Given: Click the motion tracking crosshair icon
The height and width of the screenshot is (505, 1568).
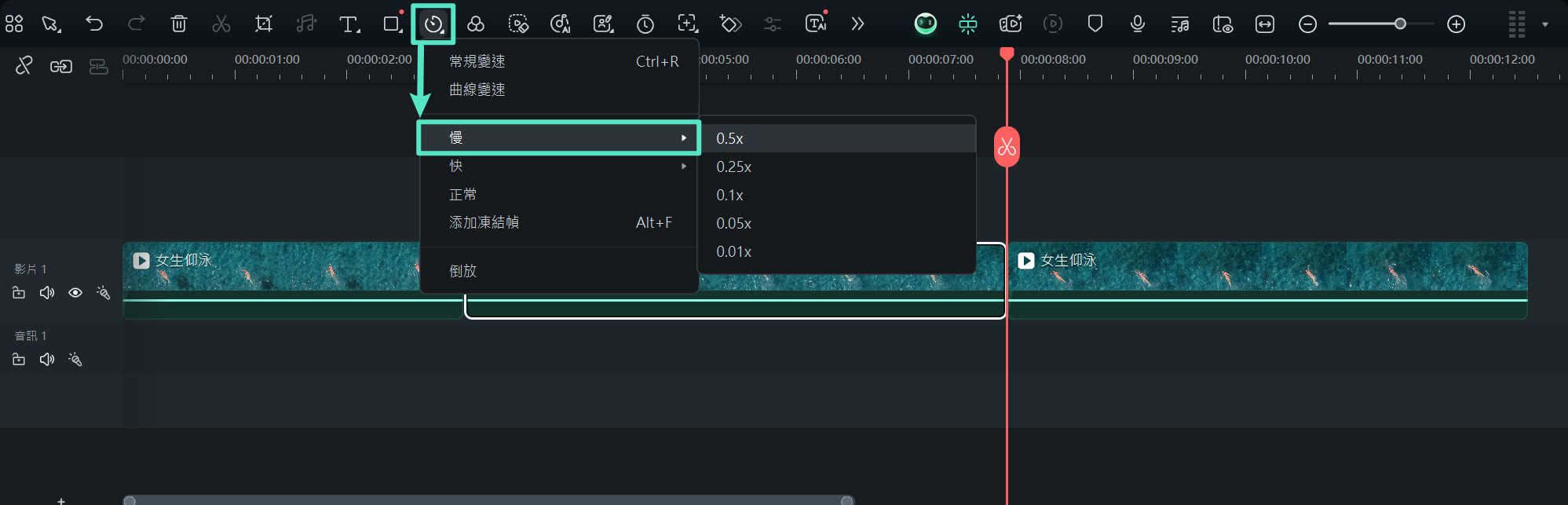Looking at the screenshot, I should tap(688, 24).
